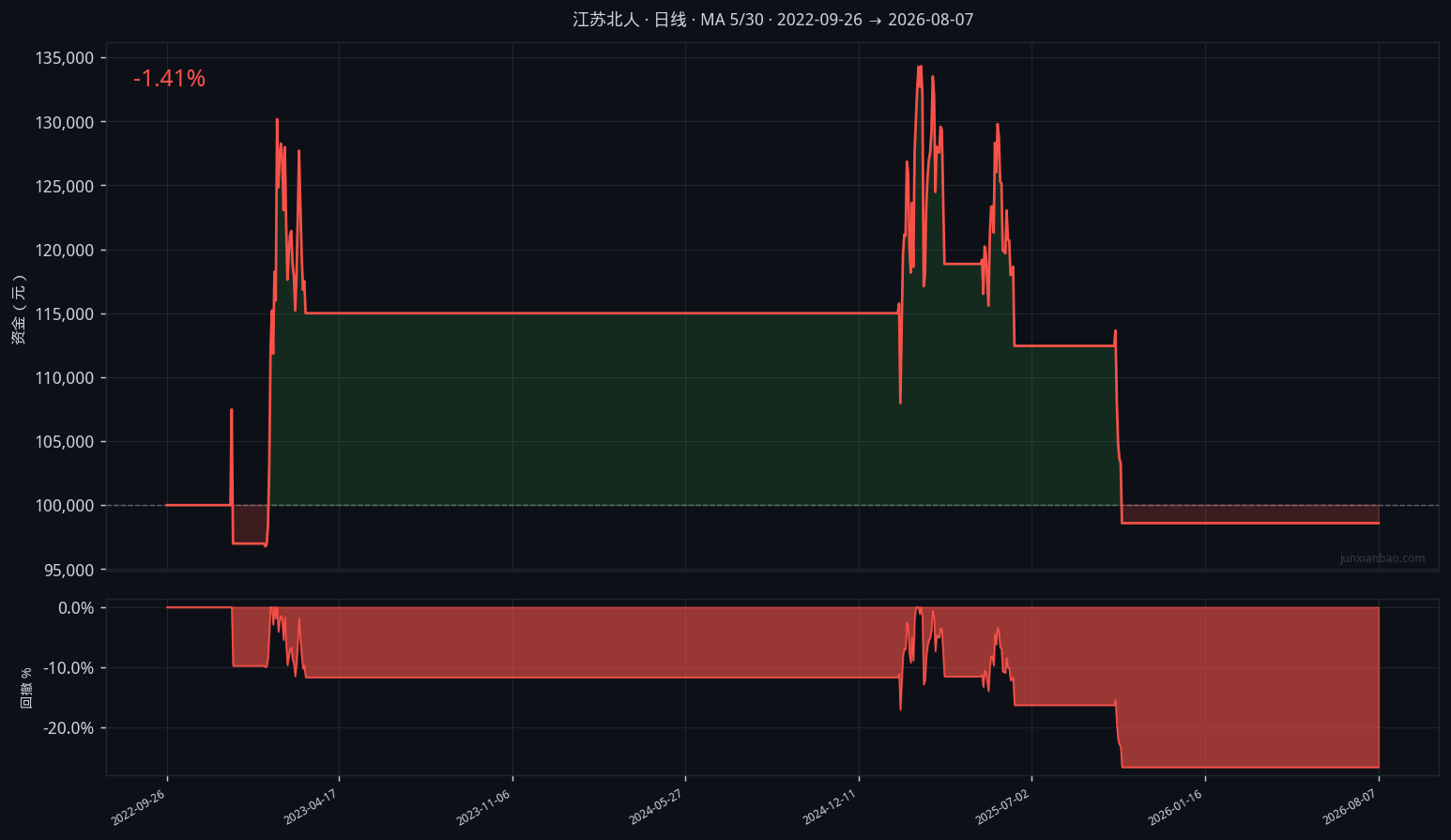
Task: Click the 100,000 baseline tick label
Action: 65,506
